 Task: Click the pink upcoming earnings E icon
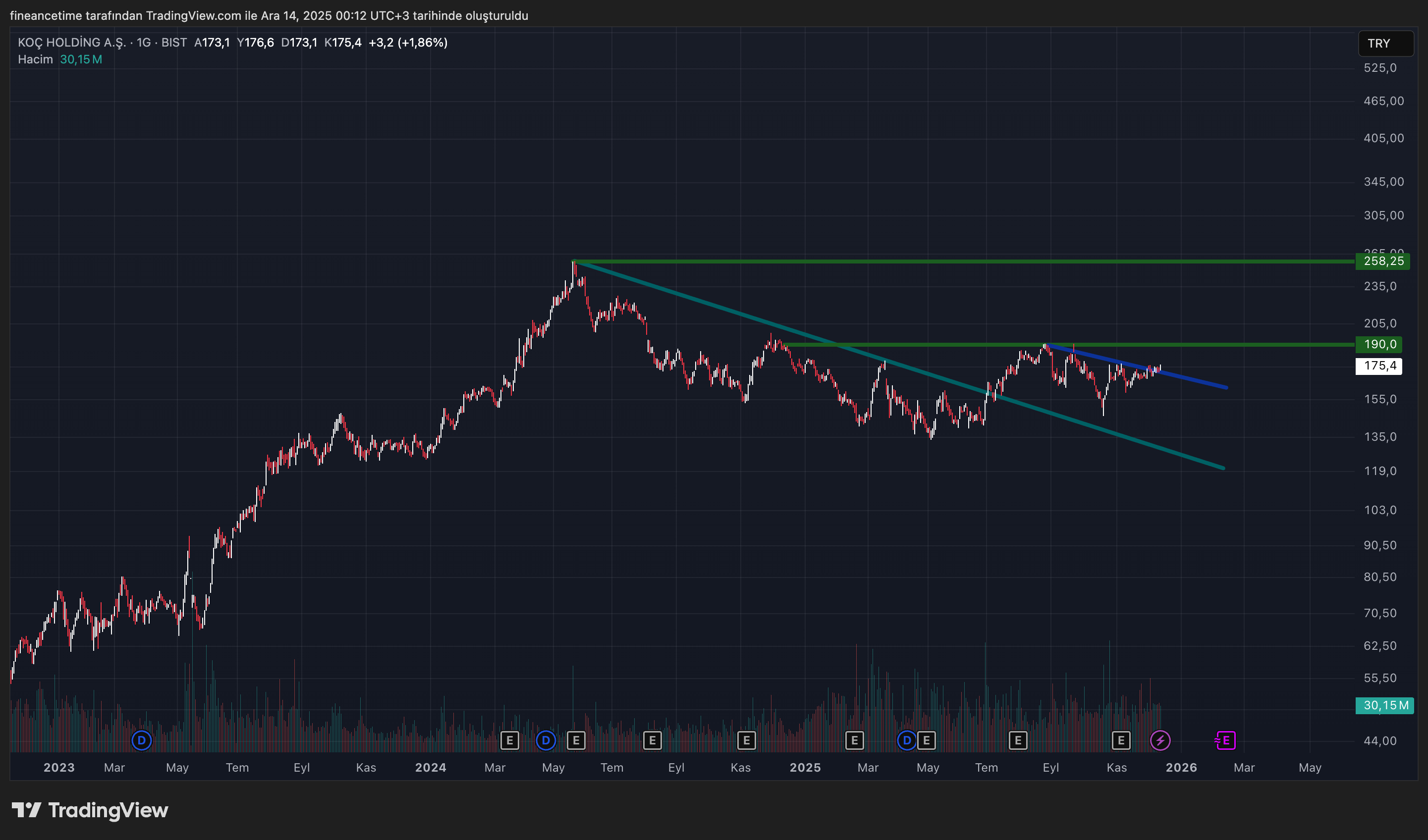[x=1225, y=740]
